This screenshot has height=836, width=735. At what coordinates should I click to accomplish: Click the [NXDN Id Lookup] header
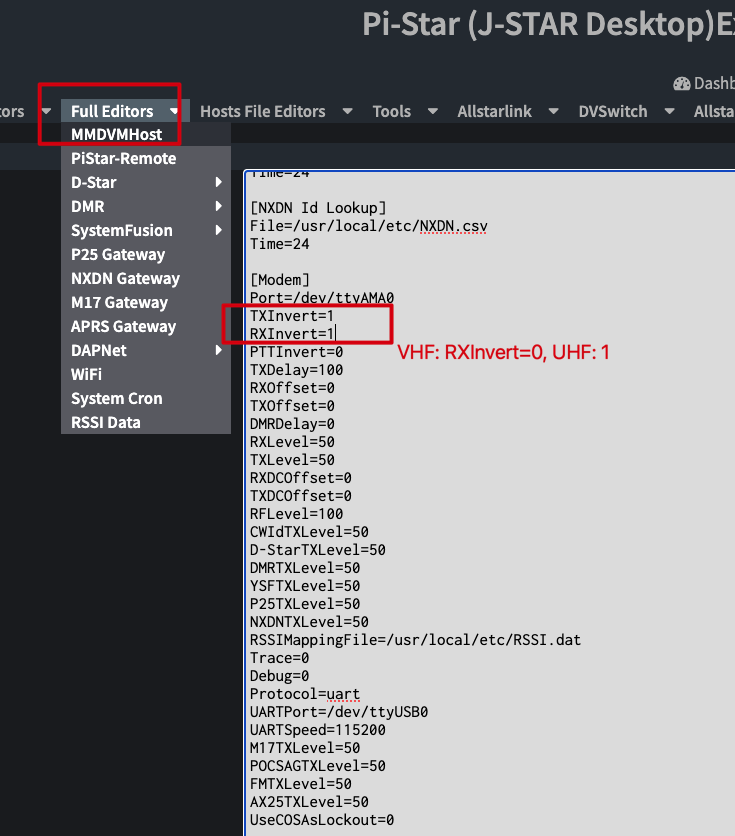click(318, 208)
